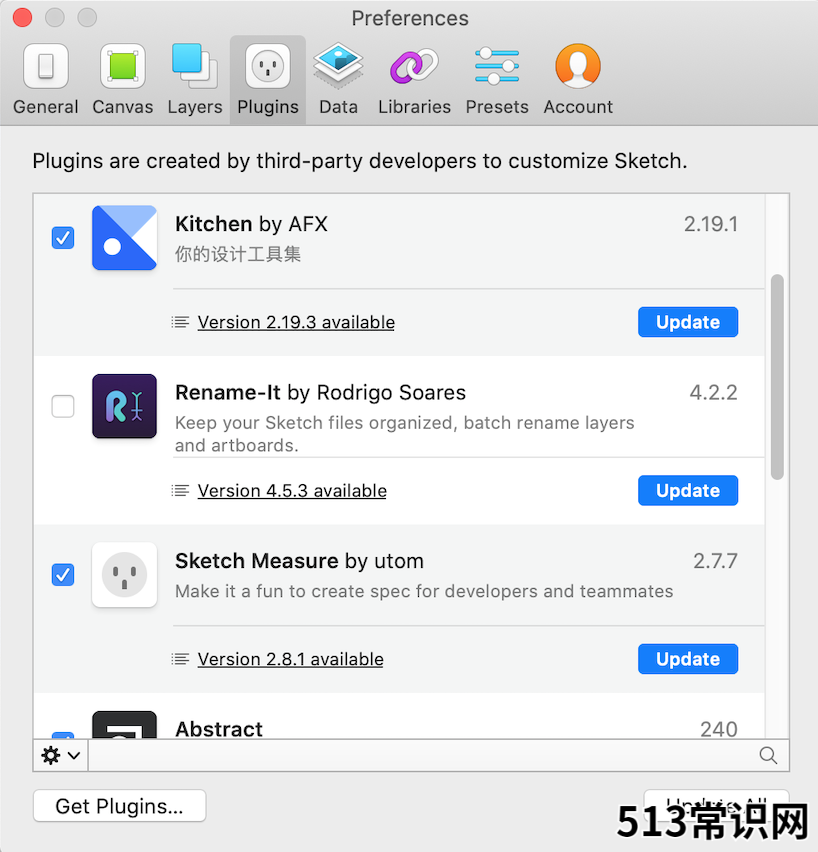Open the Account preferences tab
Image resolution: width=818 pixels, height=852 pixels.
click(578, 80)
